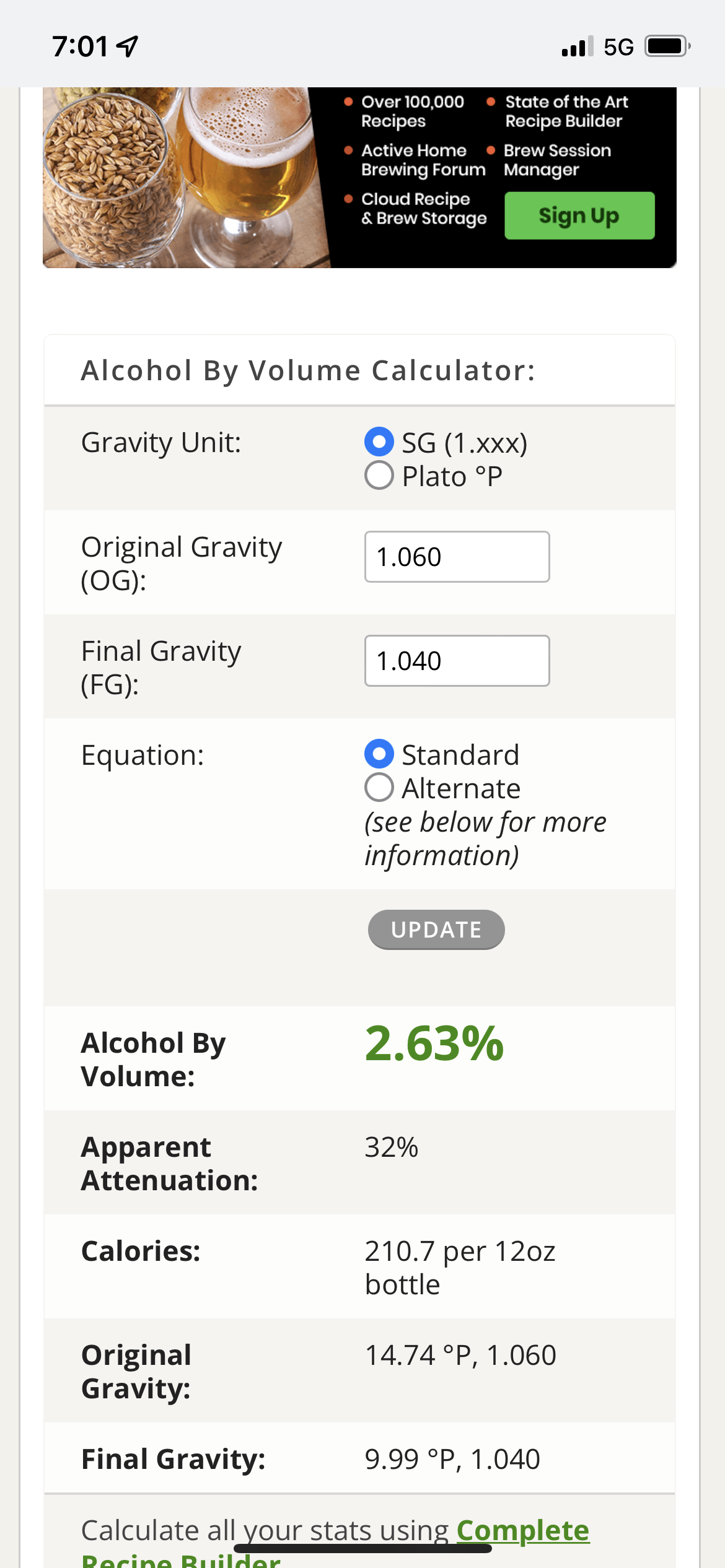This screenshot has width=725, height=1568.
Task: Click the Original Gravity input field
Action: click(x=457, y=557)
